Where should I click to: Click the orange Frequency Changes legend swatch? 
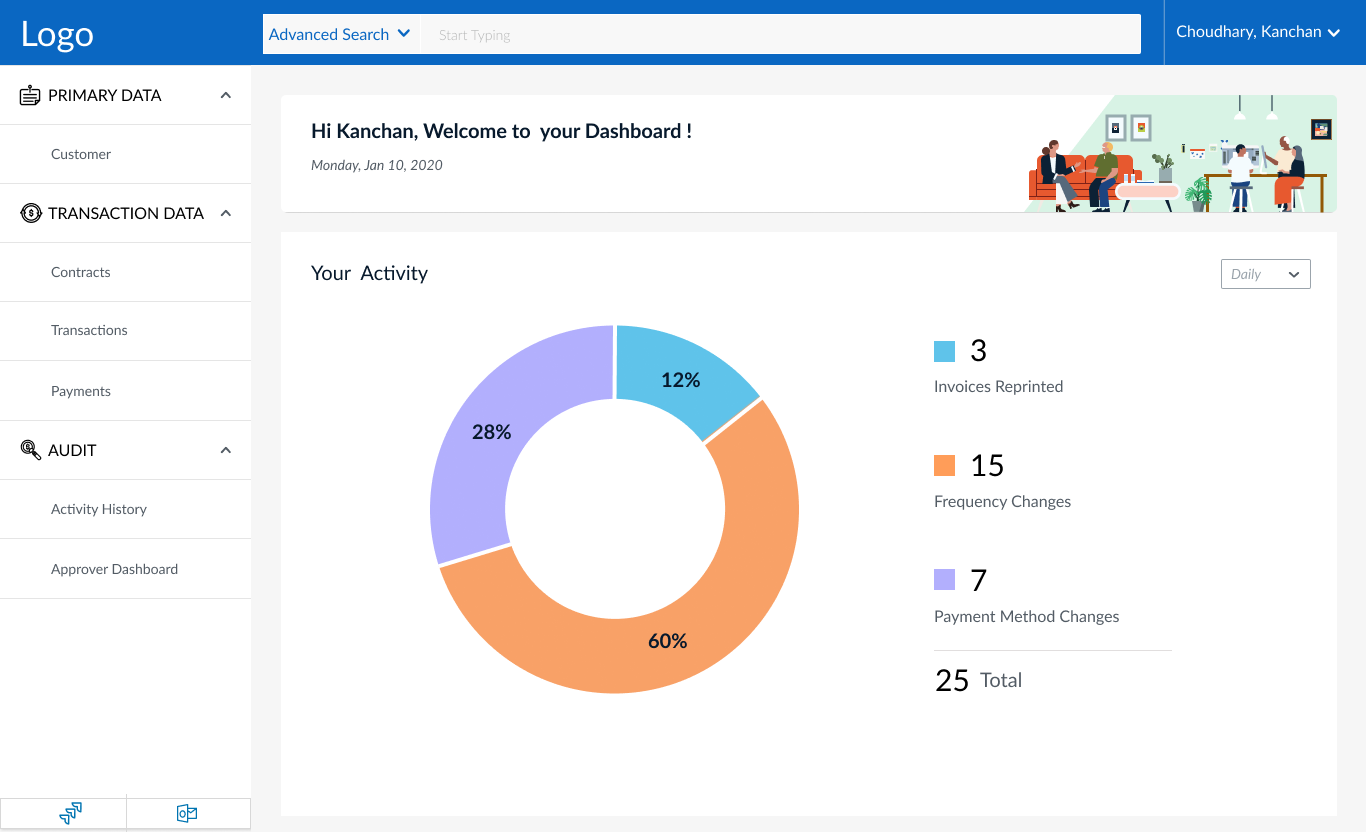pyautogui.click(x=944, y=466)
